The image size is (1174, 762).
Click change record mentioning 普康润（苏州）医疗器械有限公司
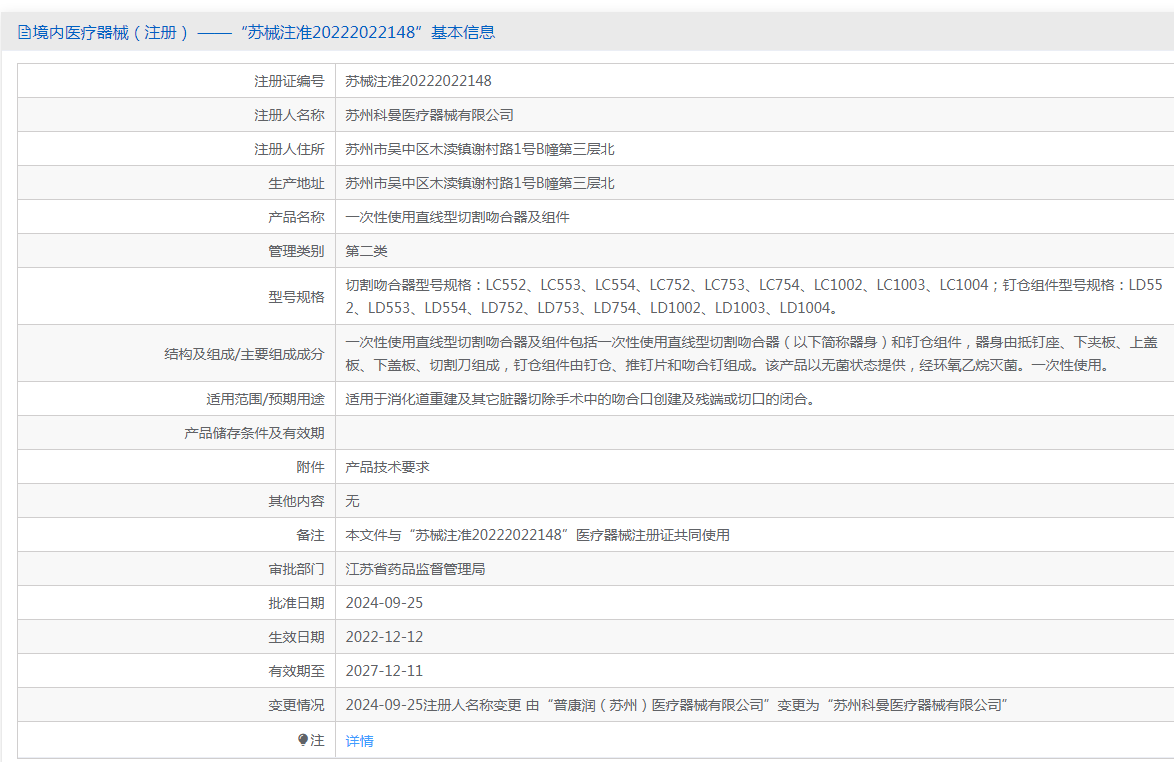(x=678, y=705)
